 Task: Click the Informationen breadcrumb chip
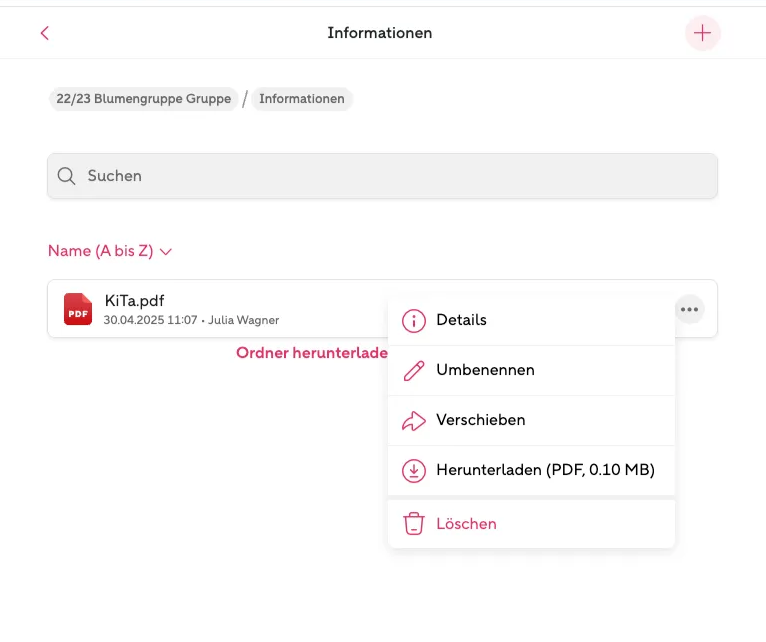302,99
